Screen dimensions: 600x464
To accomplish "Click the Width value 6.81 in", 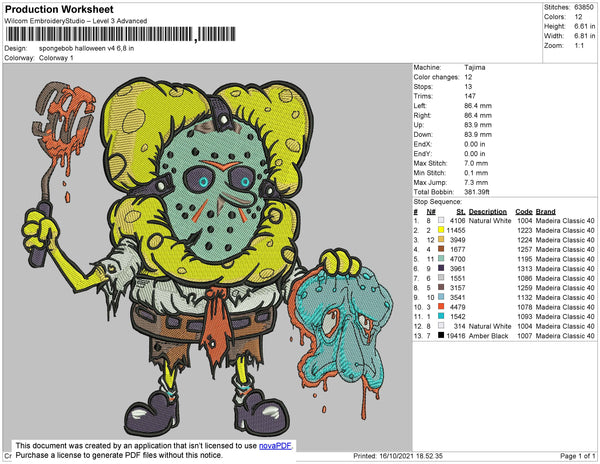I will click(x=584, y=36).
